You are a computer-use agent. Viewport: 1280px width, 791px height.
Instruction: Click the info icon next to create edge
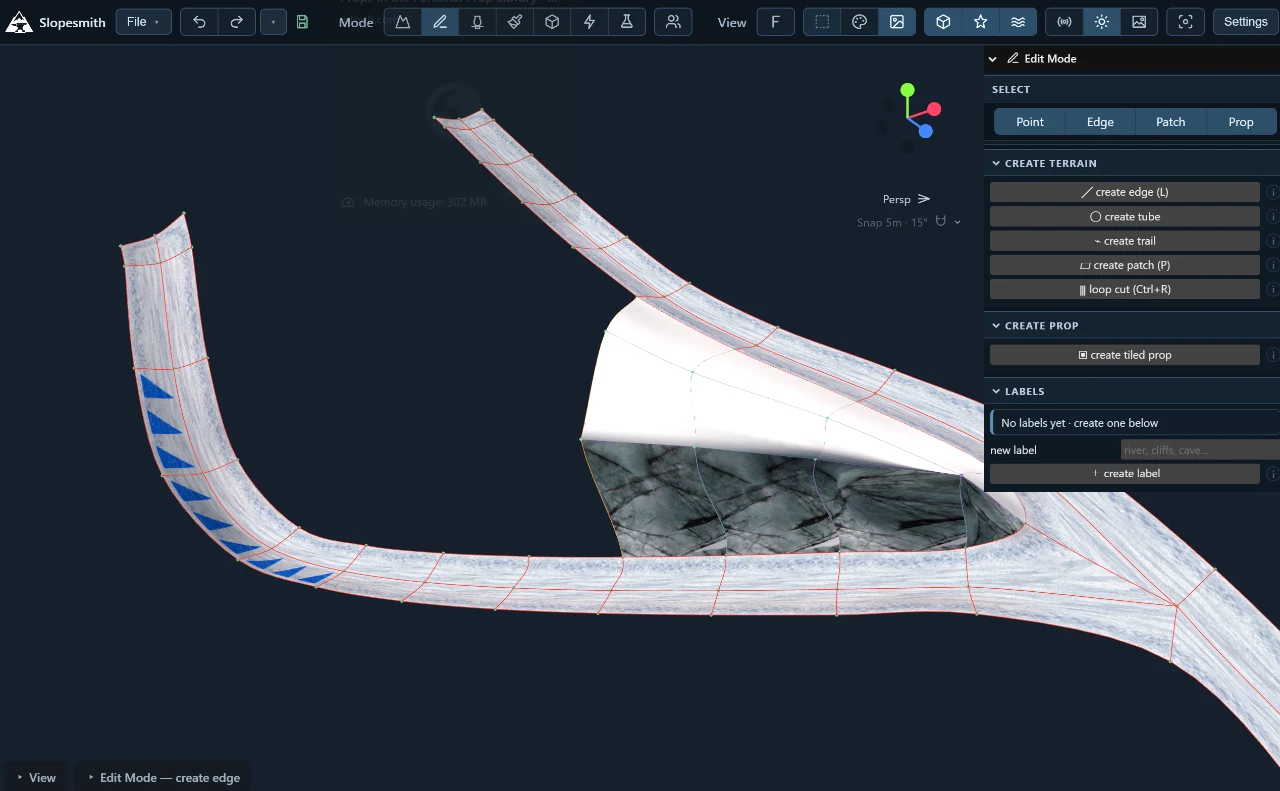[1273, 192]
